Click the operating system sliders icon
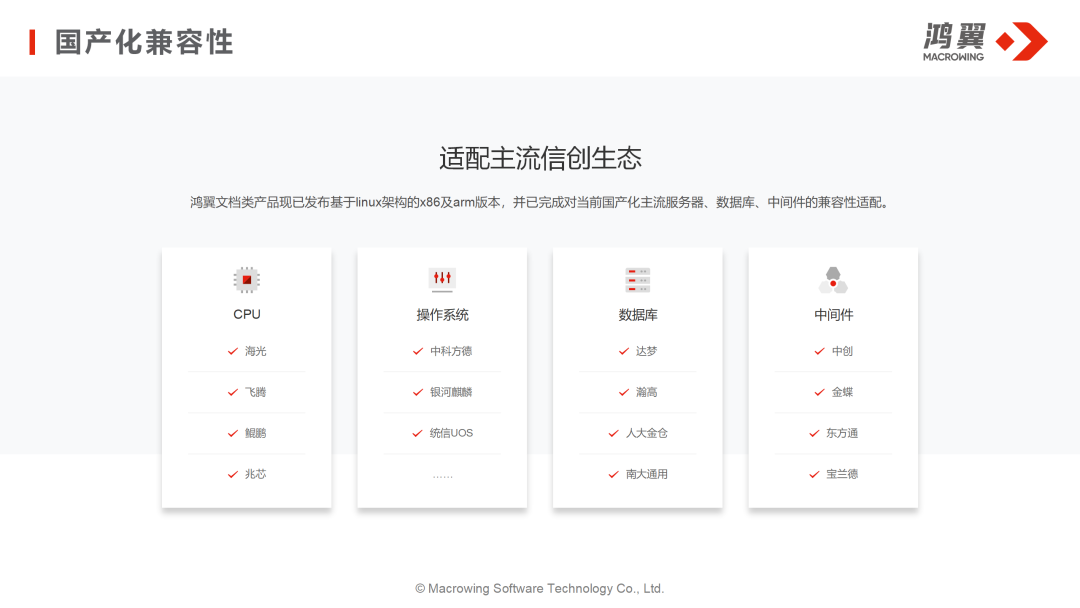The width and height of the screenshot is (1080, 608). (442, 280)
